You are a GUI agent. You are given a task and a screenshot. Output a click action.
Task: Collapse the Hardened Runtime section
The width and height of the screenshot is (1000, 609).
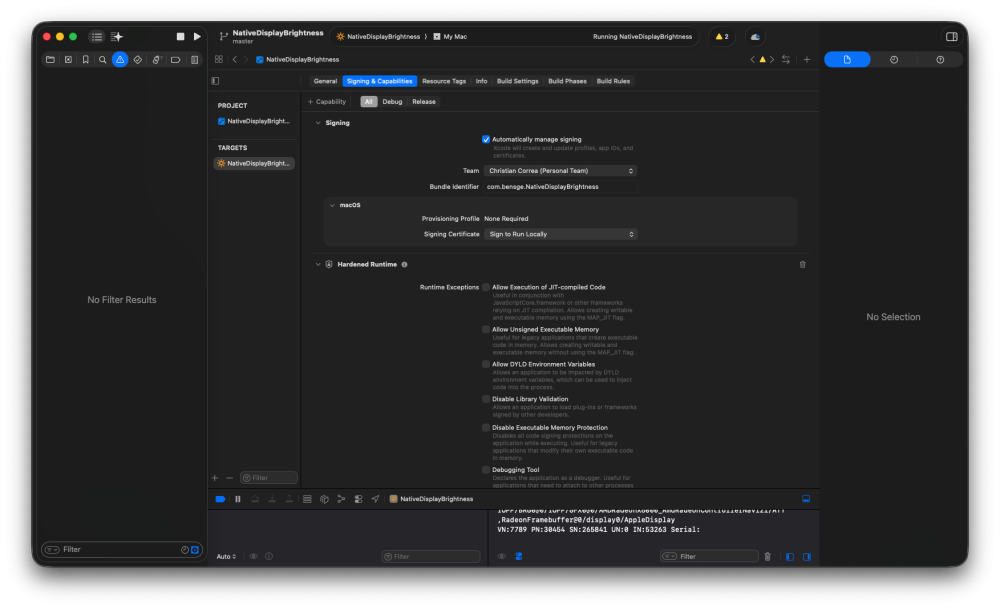tap(318, 264)
